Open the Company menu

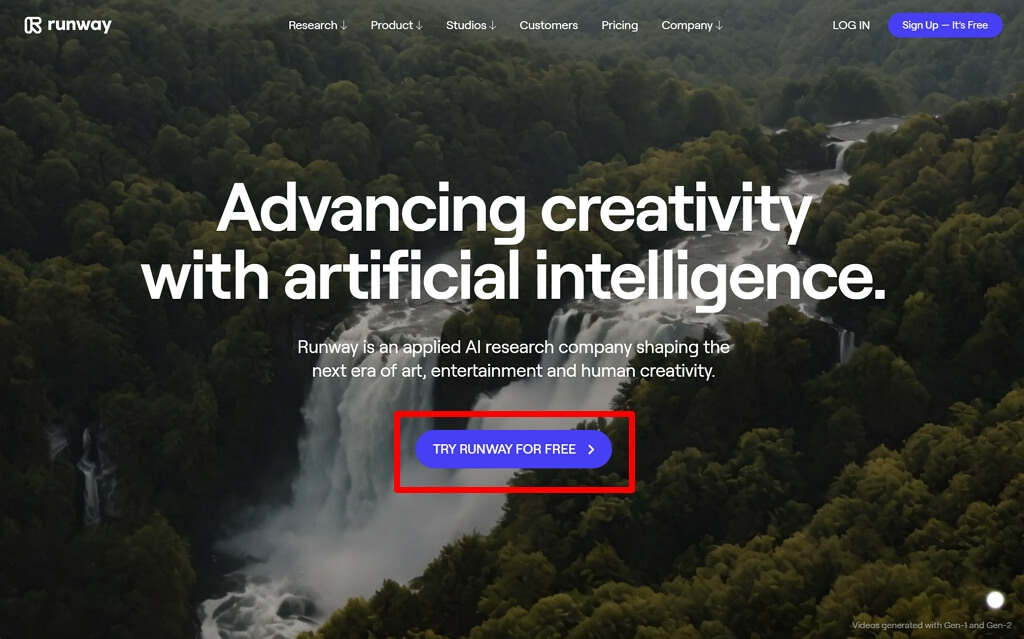[x=692, y=25]
